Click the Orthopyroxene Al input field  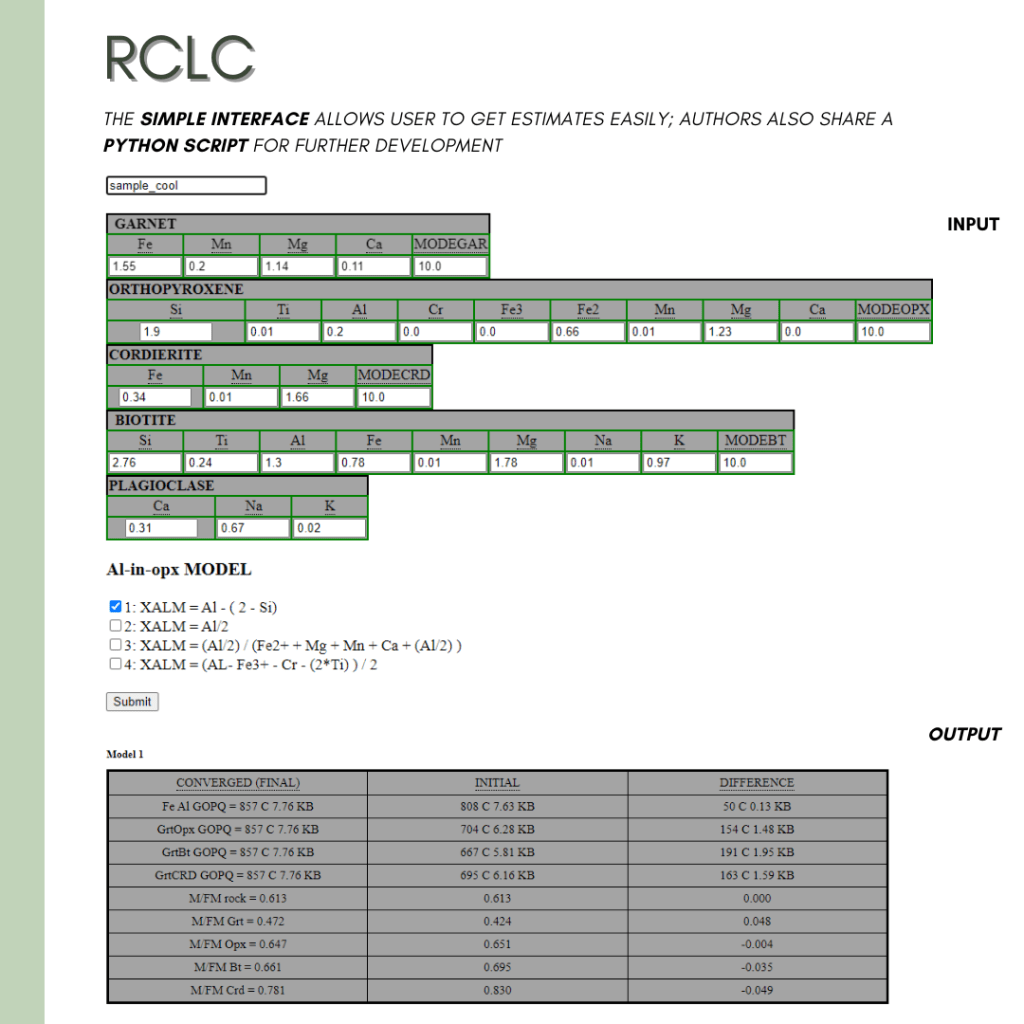(x=359, y=332)
